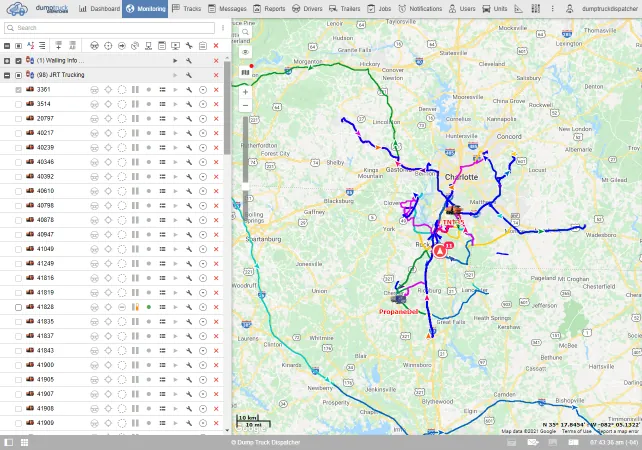642x450 pixels.
Task: Toggle the Waiting Info group checkbox
Action: point(18,61)
